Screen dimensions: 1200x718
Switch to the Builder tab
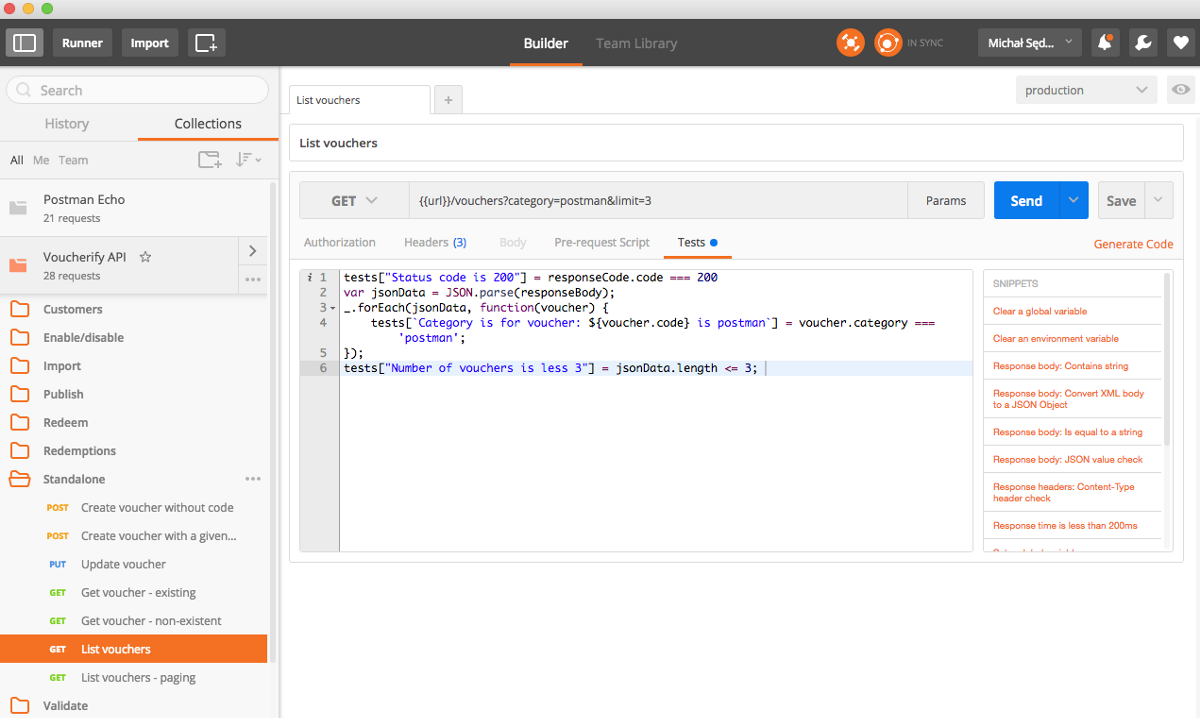click(x=546, y=43)
